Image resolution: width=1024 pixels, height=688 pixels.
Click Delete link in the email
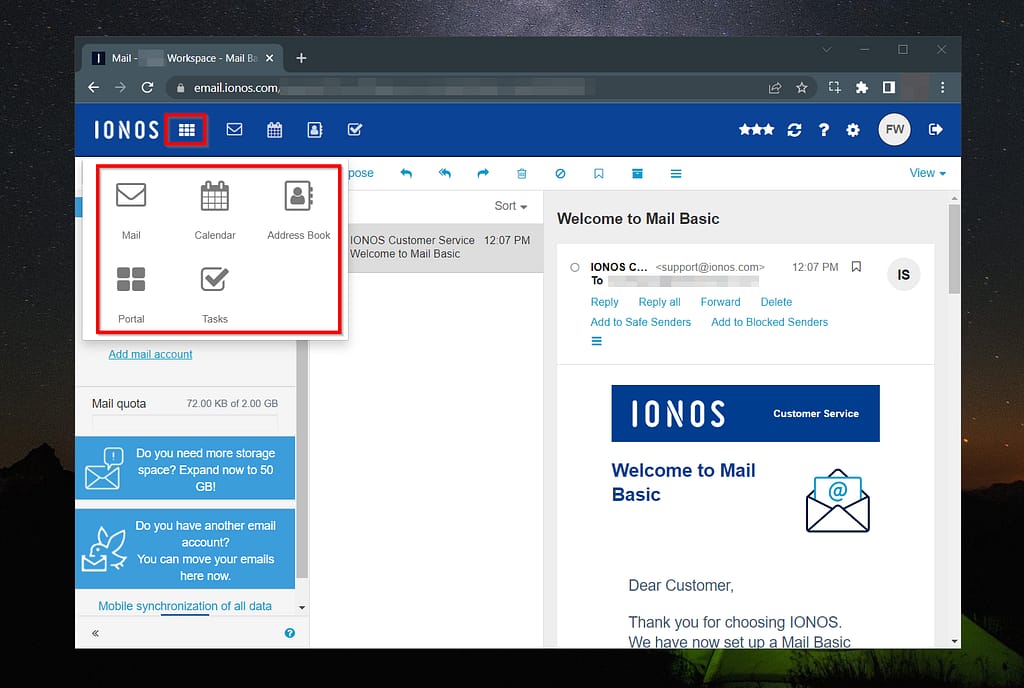(x=776, y=302)
